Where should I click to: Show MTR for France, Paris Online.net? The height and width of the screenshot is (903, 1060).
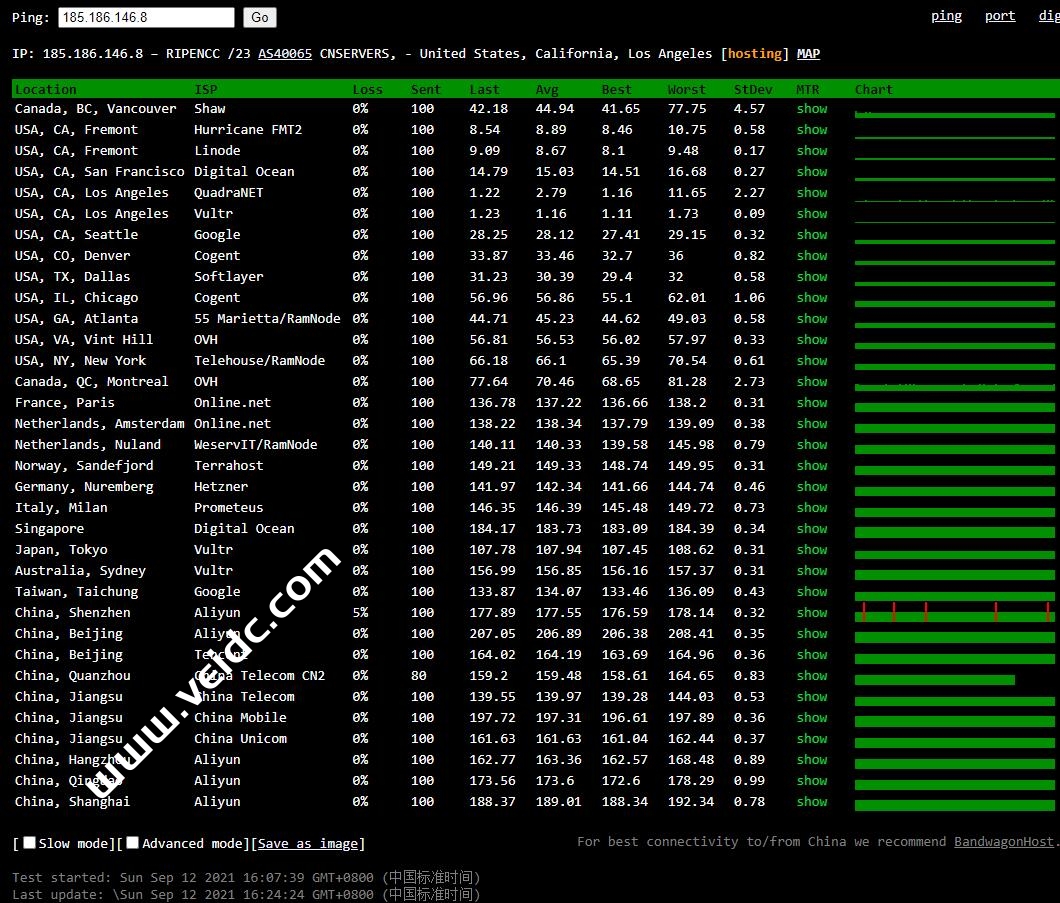pos(811,402)
